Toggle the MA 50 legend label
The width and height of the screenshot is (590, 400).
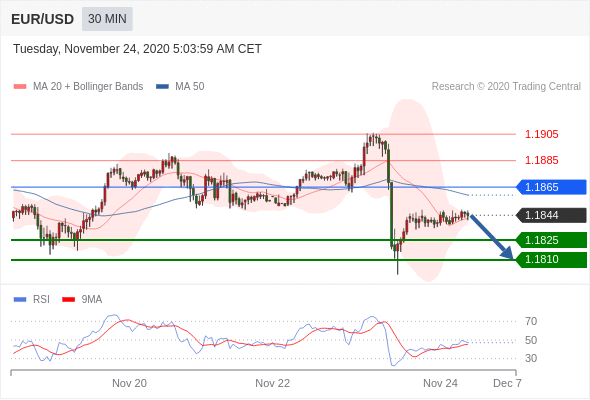point(190,87)
